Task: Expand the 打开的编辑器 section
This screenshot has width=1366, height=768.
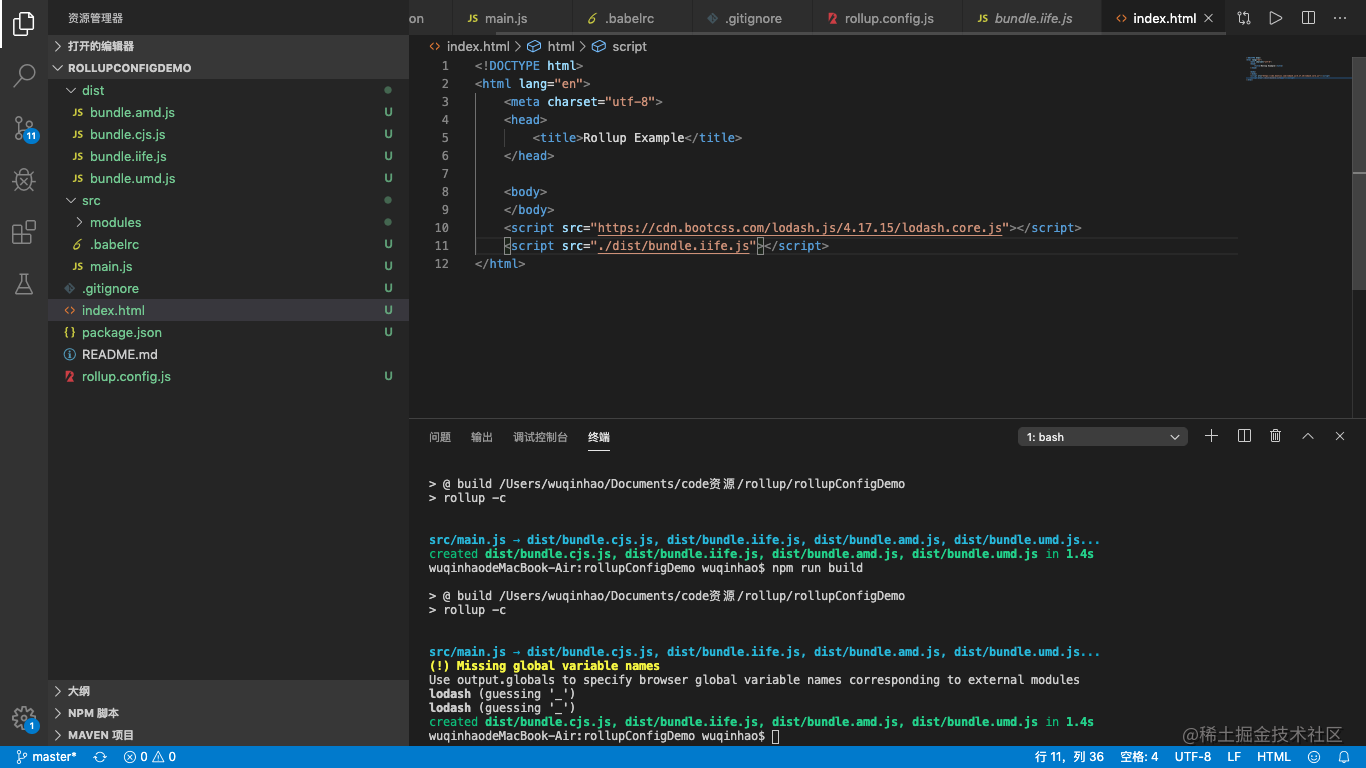Action: (228, 46)
